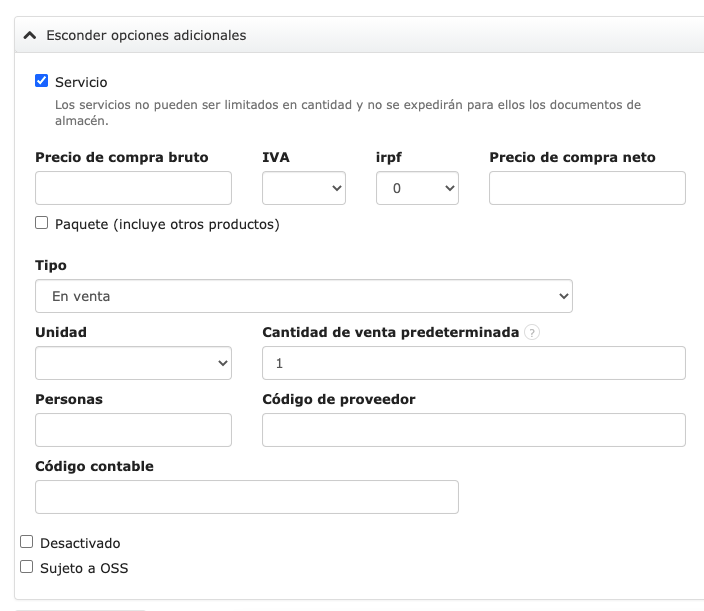Viewport: 704px width, 611px height.
Task: Tick the Desactivado checkbox
Action: point(27,542)
